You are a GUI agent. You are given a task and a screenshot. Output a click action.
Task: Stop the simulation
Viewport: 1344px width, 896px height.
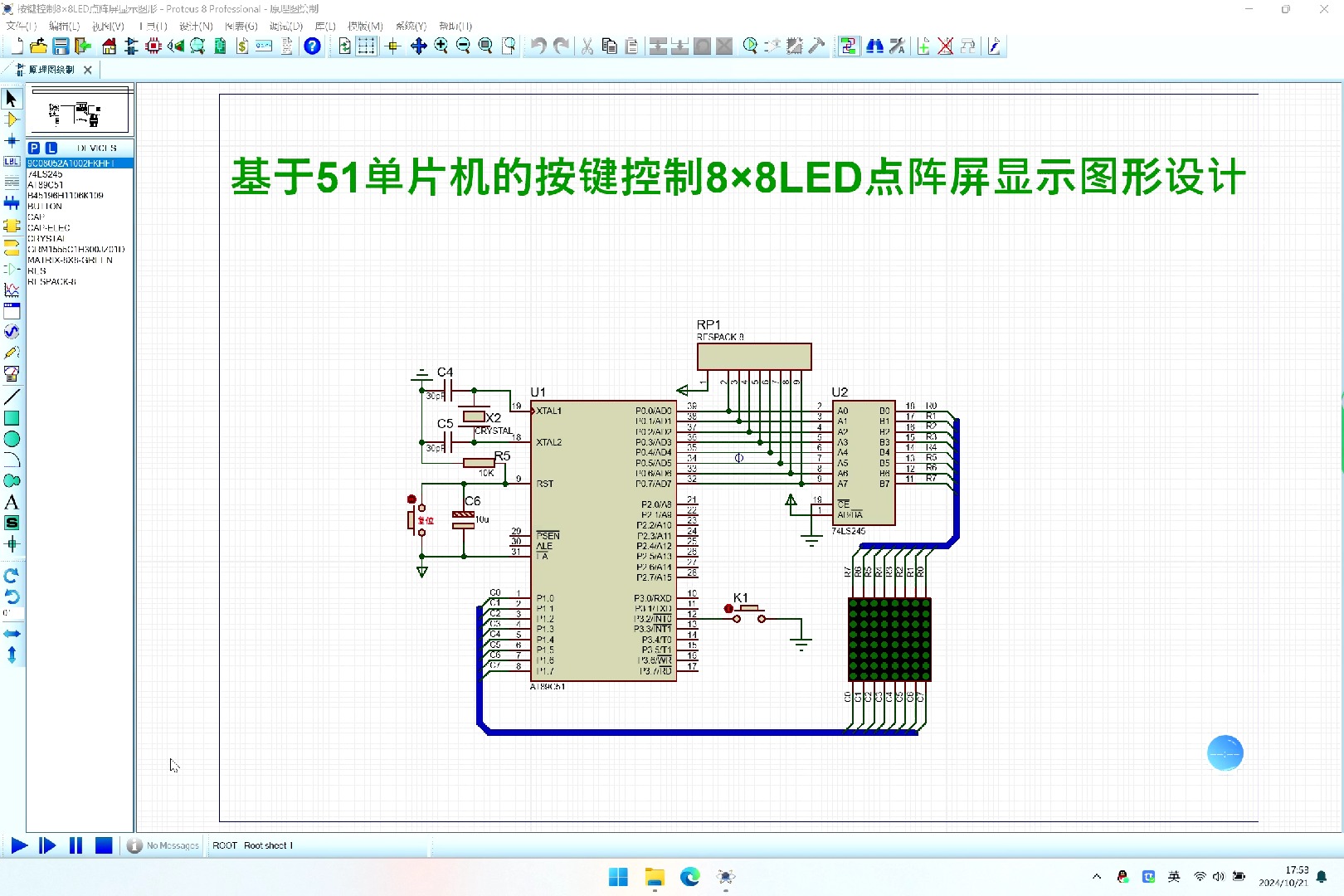(x=104, y=845)
